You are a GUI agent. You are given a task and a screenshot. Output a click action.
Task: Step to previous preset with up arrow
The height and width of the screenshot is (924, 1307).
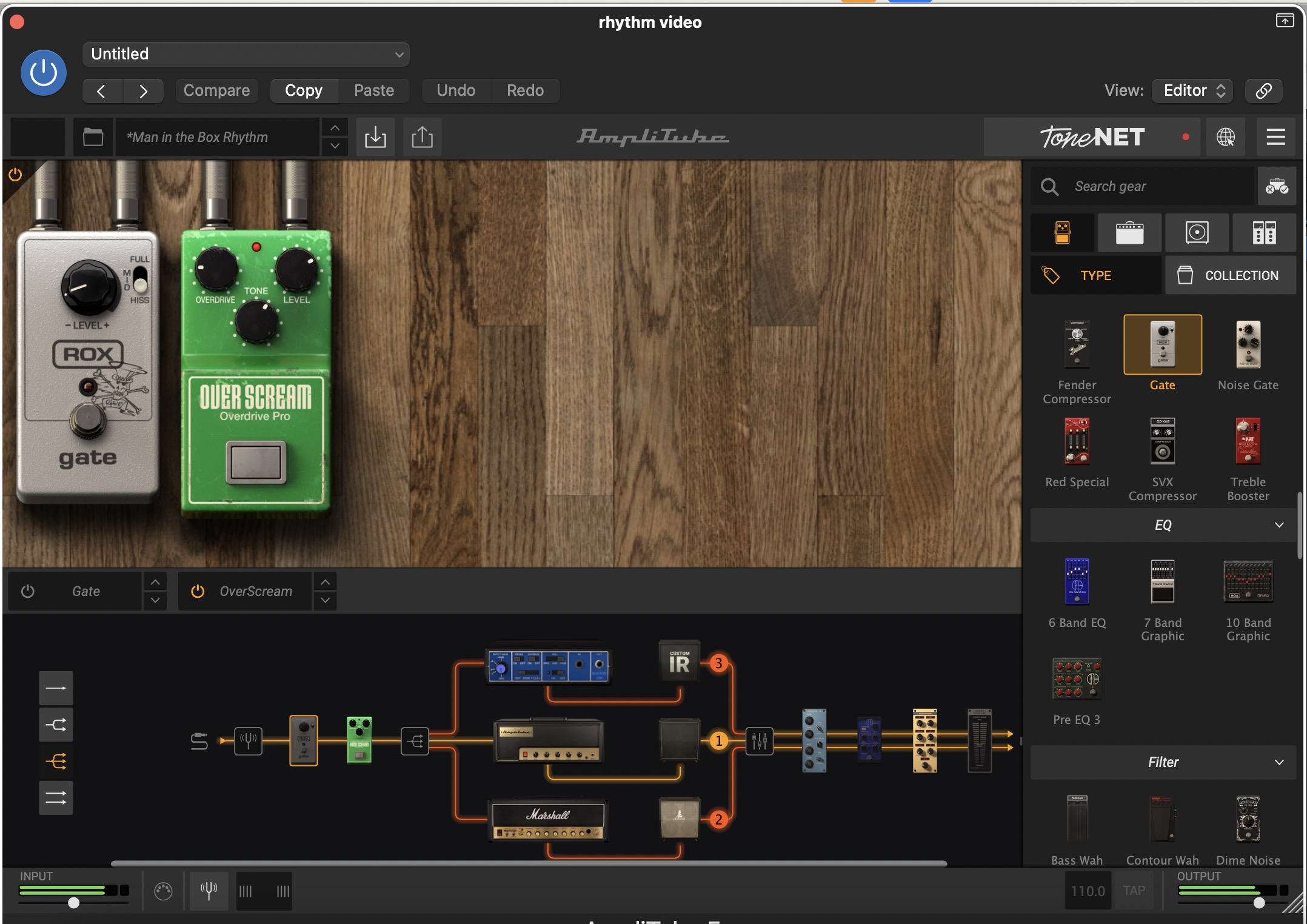(335, 128)
